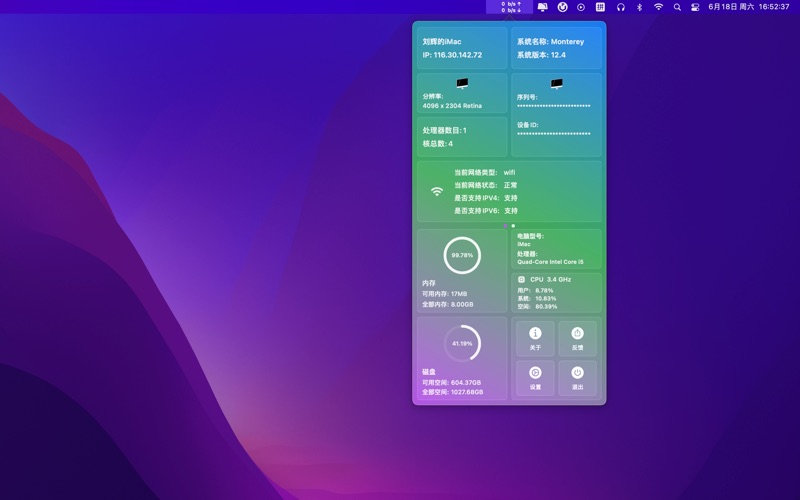Select the purple page indicator dot
This screenshot has width=800, height=500.
point(505,226)
